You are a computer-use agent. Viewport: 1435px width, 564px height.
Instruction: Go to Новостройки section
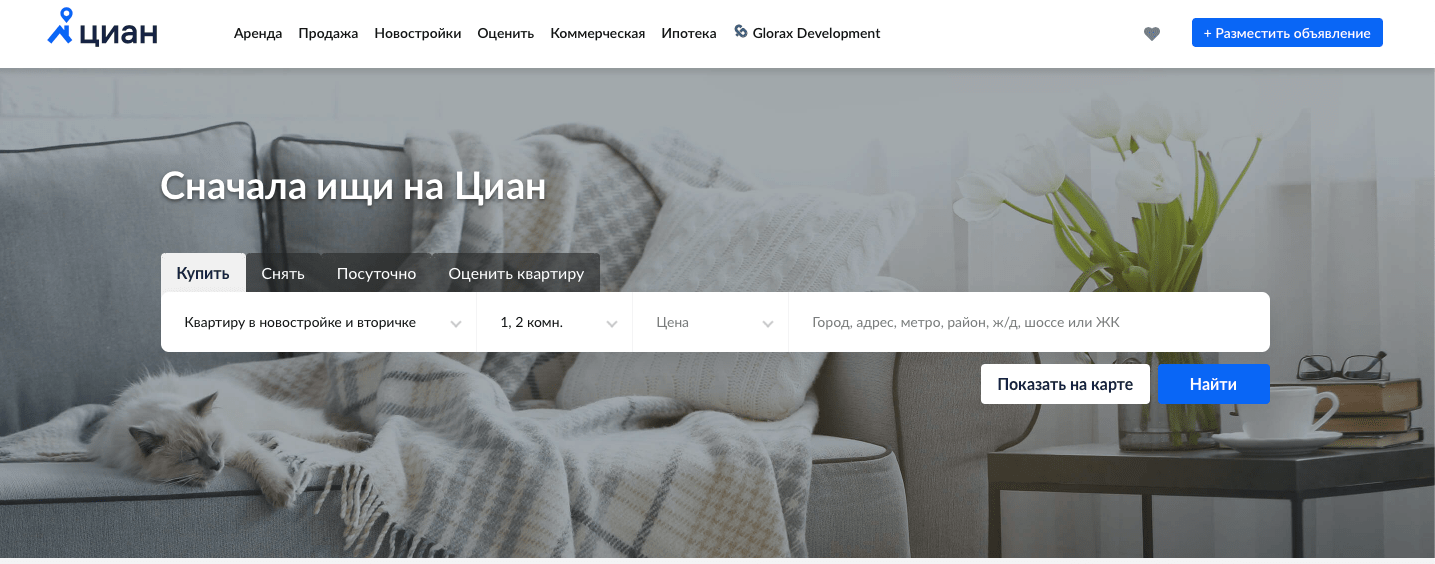[418, 33]
